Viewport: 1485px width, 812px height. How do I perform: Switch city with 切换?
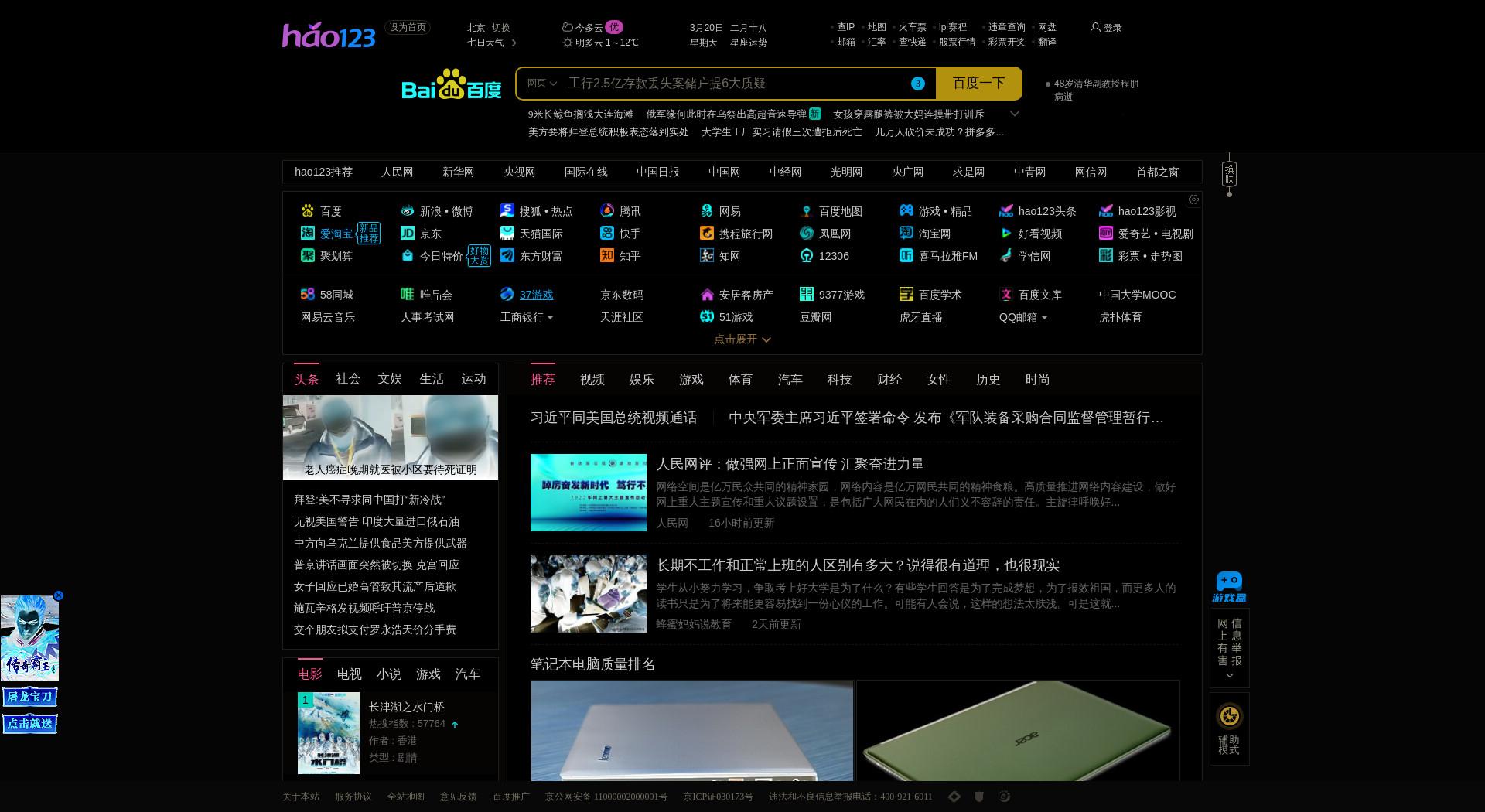500,27
